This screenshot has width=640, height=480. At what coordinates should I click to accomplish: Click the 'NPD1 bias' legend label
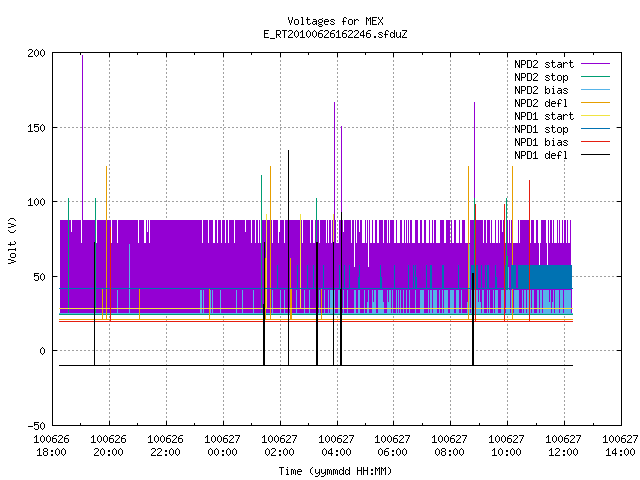tap(541, 142)
